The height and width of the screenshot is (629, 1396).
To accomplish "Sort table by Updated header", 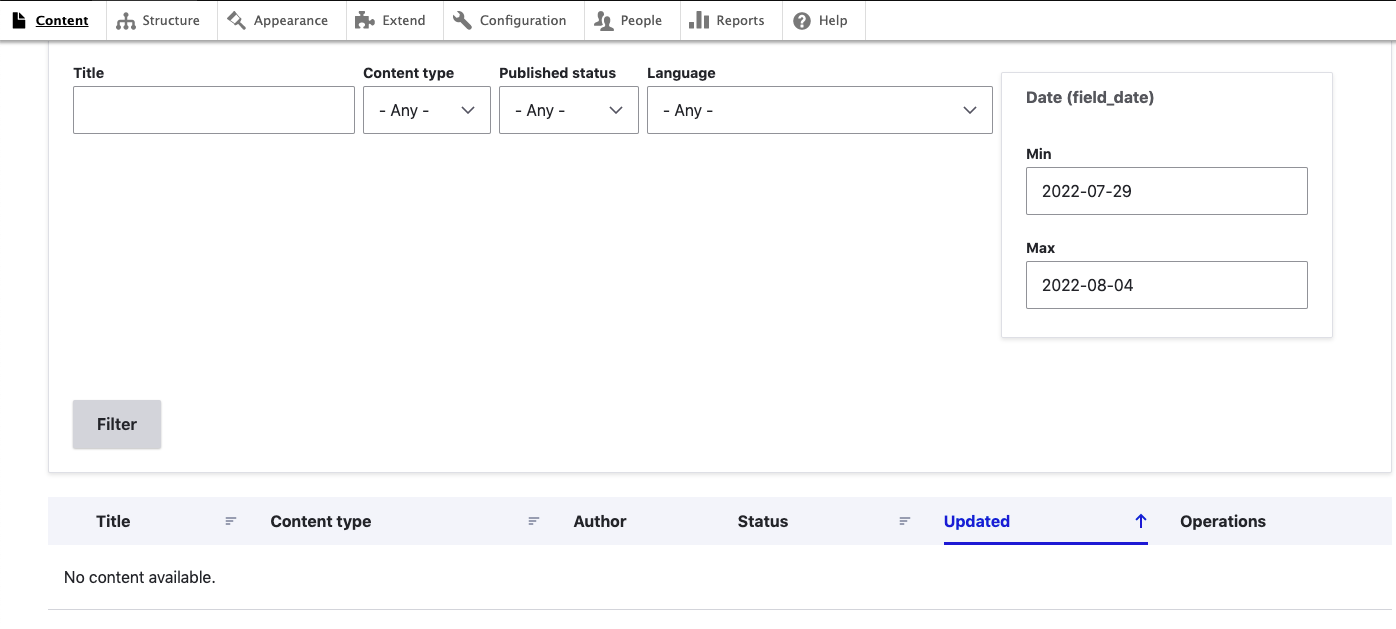I will click(977, 521).
